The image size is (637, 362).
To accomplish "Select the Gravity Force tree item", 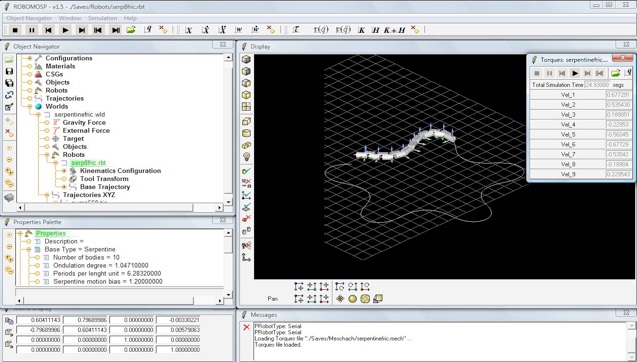I will coord(84,122).
